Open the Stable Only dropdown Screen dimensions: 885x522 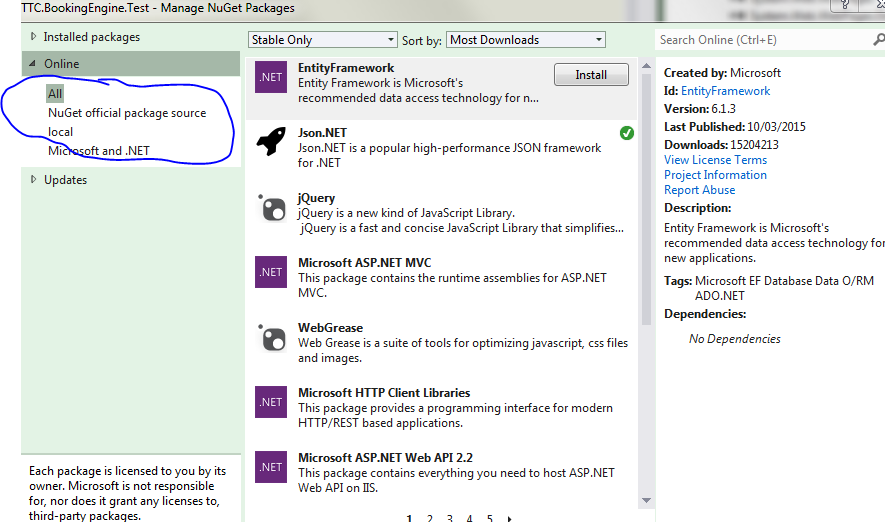coord(322,40)
